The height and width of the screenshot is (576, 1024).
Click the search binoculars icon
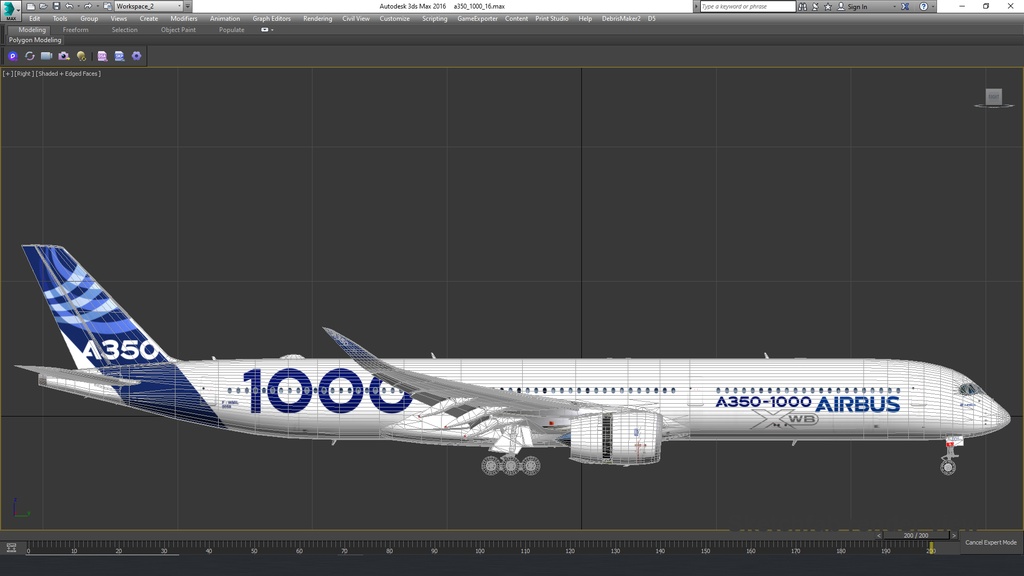point(803,6)
